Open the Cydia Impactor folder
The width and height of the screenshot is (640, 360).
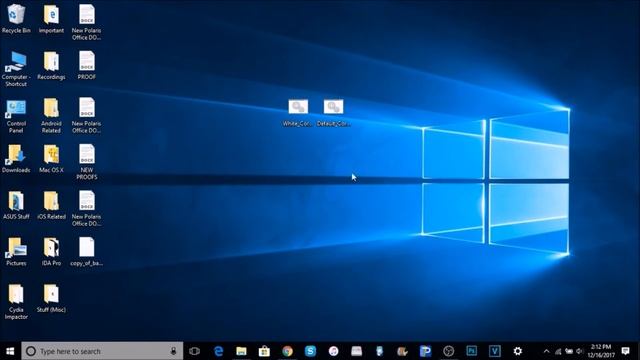click(16, 302)
